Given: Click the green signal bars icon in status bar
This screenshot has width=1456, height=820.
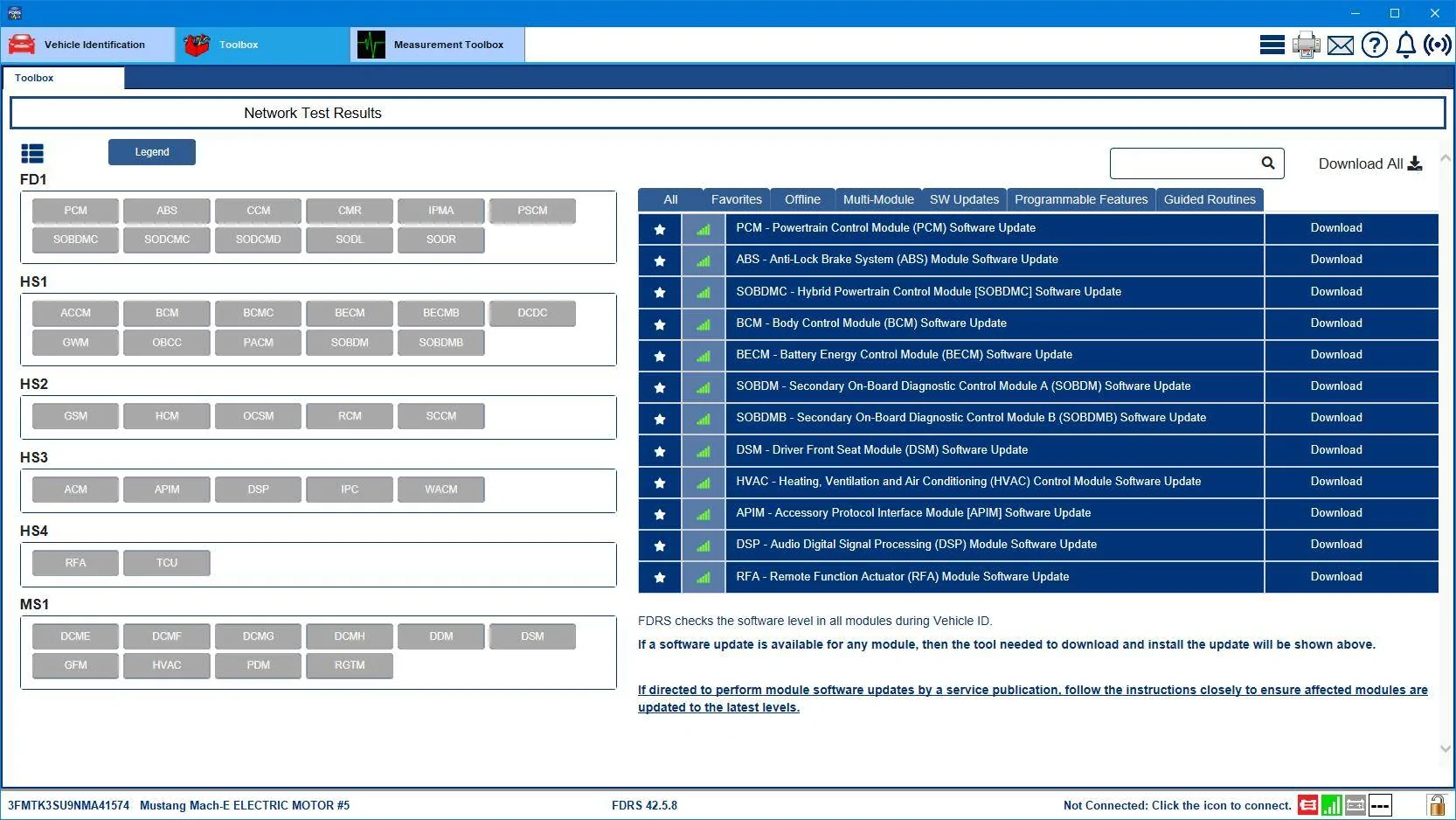Looking at the screenshot, I should point(1332,805).
